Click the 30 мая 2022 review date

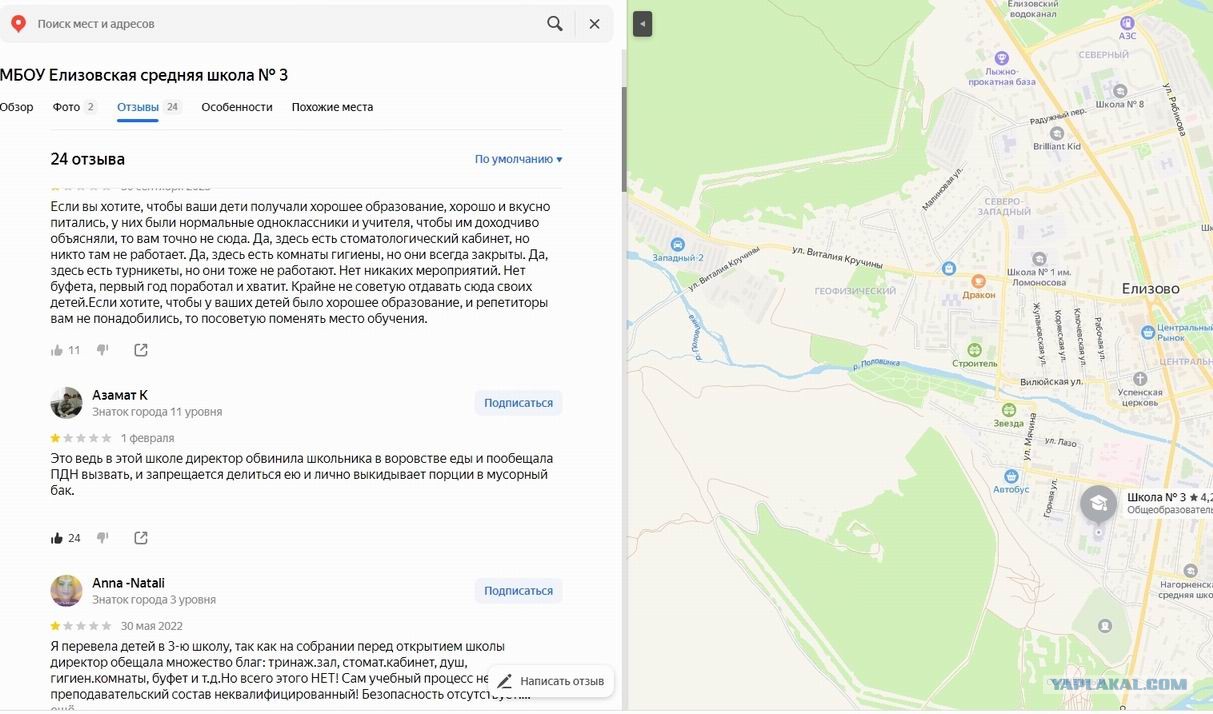pos(152,626)
